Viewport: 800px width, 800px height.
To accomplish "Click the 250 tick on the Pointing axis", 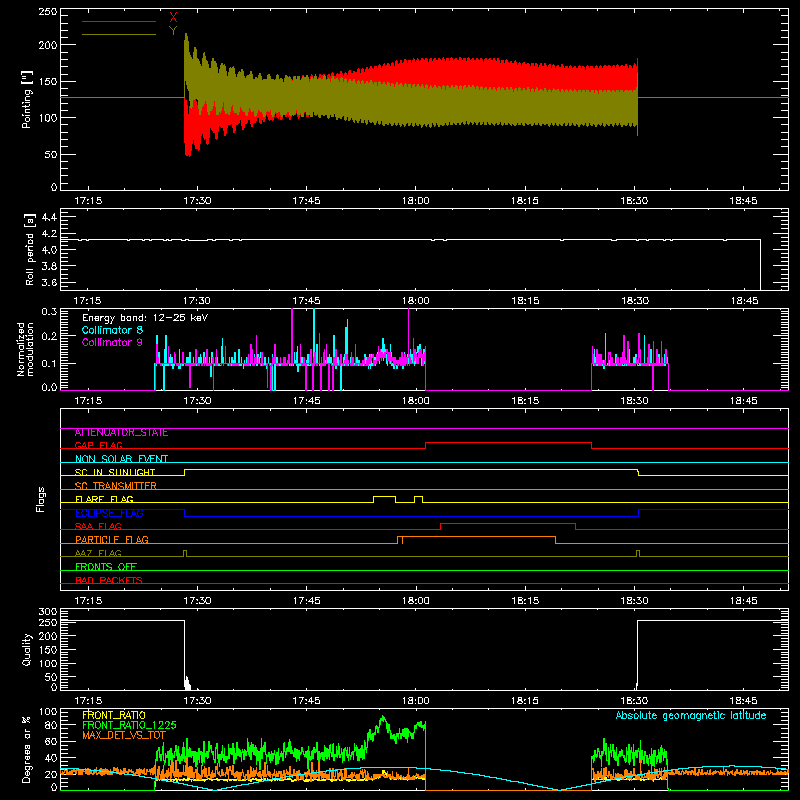I will click(x=48, y=11).
